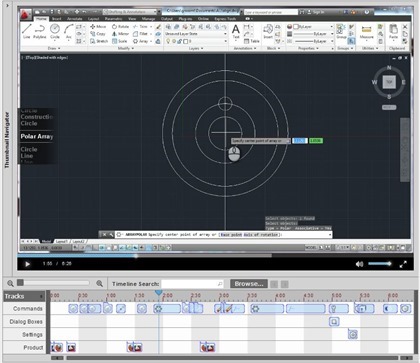Image resolution: width=420 pixels, height=363 pixels.
Task: Expand the Annotation panel title
Action: click(245, 48)
